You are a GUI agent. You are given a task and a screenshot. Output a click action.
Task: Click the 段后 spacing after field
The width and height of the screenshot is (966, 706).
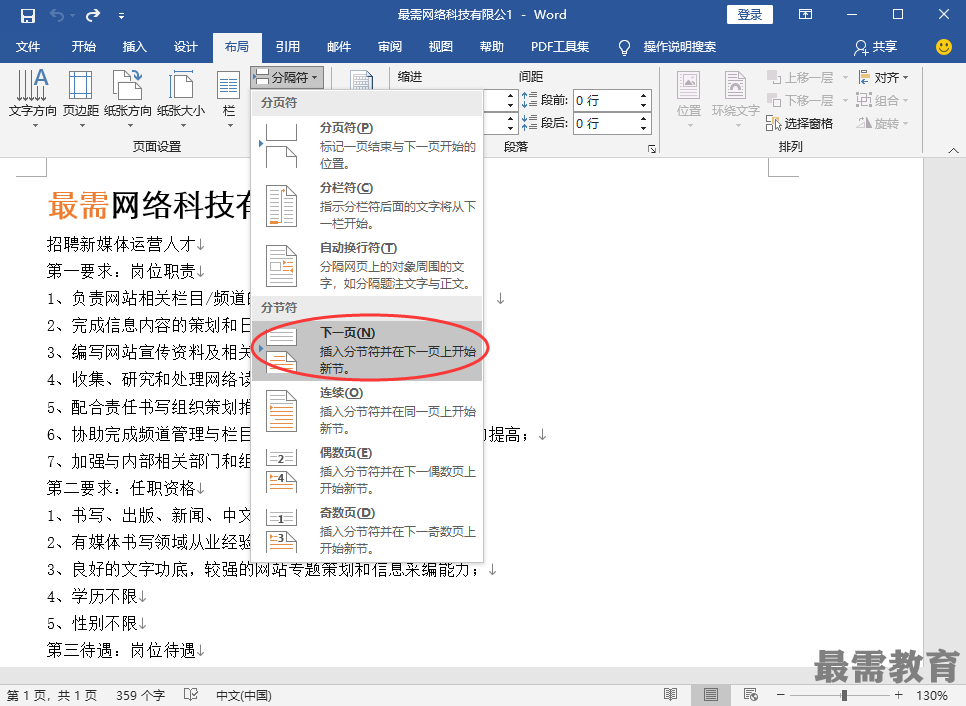(605, 124)
